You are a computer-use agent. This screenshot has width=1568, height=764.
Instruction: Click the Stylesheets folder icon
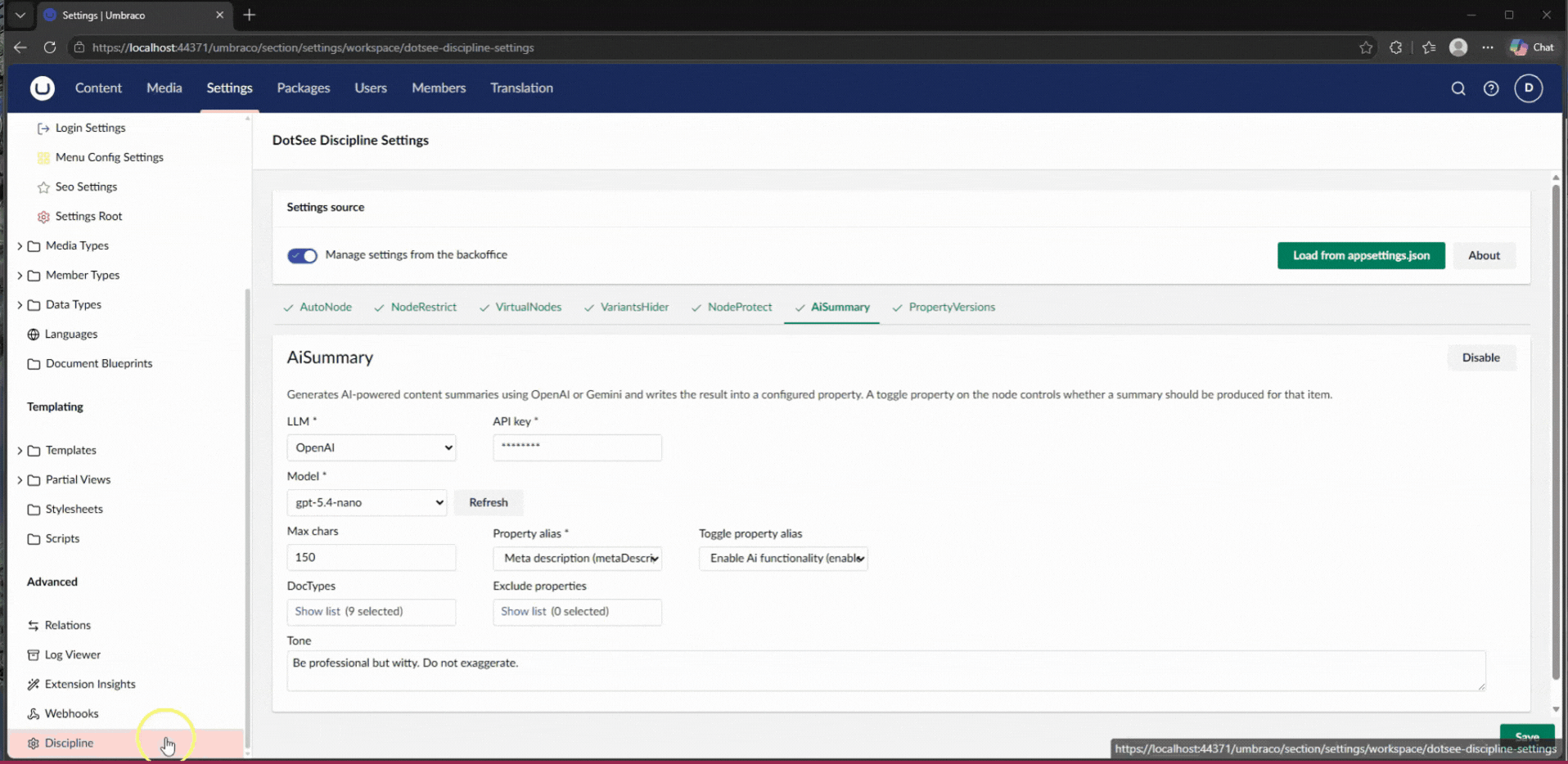34,510
